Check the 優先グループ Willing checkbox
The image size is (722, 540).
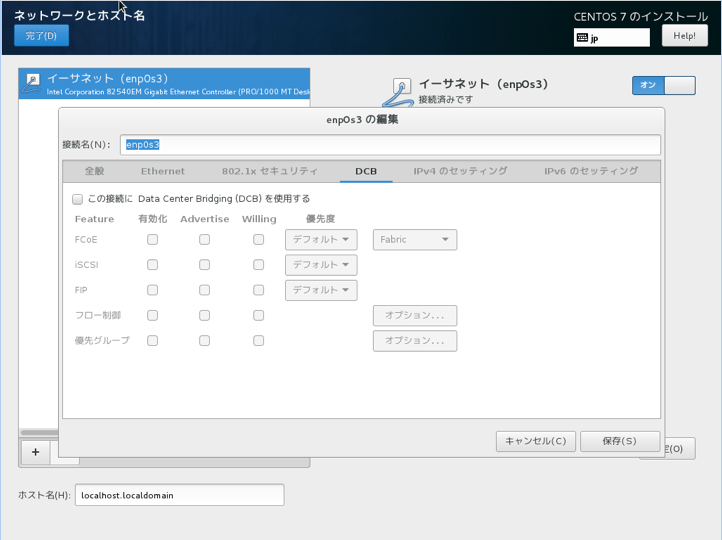(x=259, y=341)
